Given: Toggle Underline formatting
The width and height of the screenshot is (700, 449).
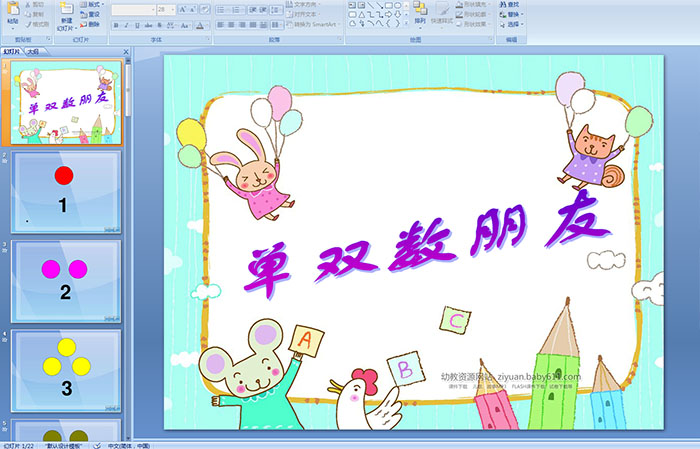Looking at the screenshot, I should (x=137, y=25).
